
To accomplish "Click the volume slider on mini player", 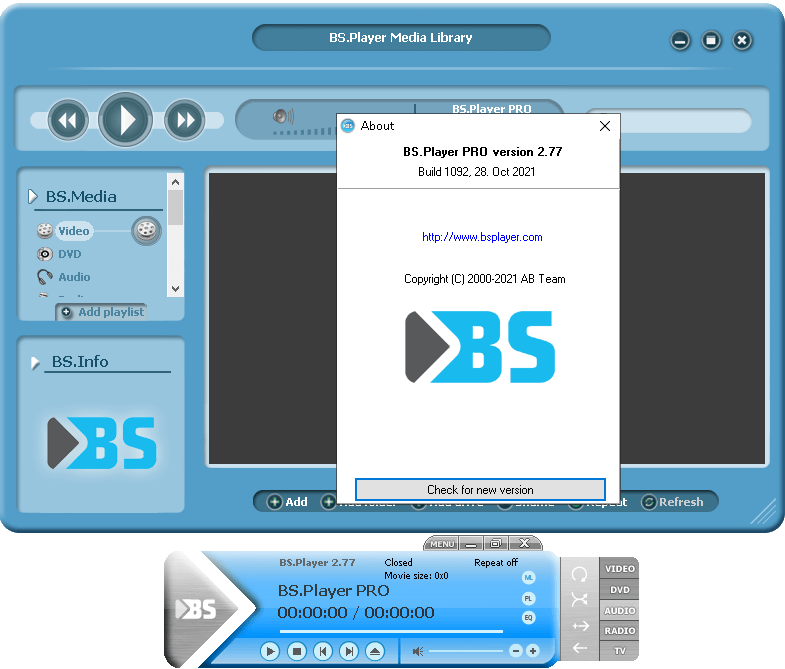I will click(x=466, y=651).
